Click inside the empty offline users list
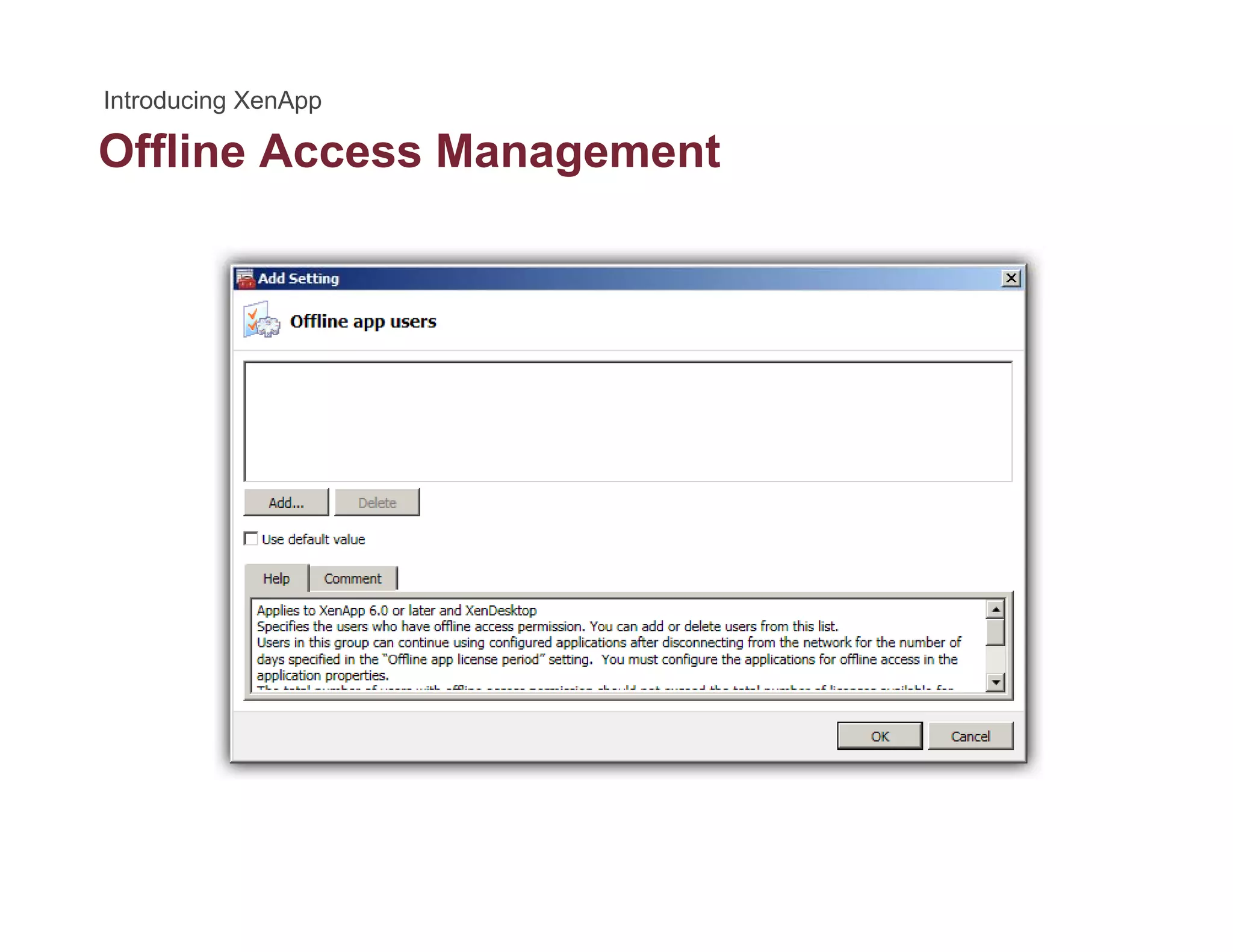Screen dimensions: 1233x952 click(x=628, y=421)
